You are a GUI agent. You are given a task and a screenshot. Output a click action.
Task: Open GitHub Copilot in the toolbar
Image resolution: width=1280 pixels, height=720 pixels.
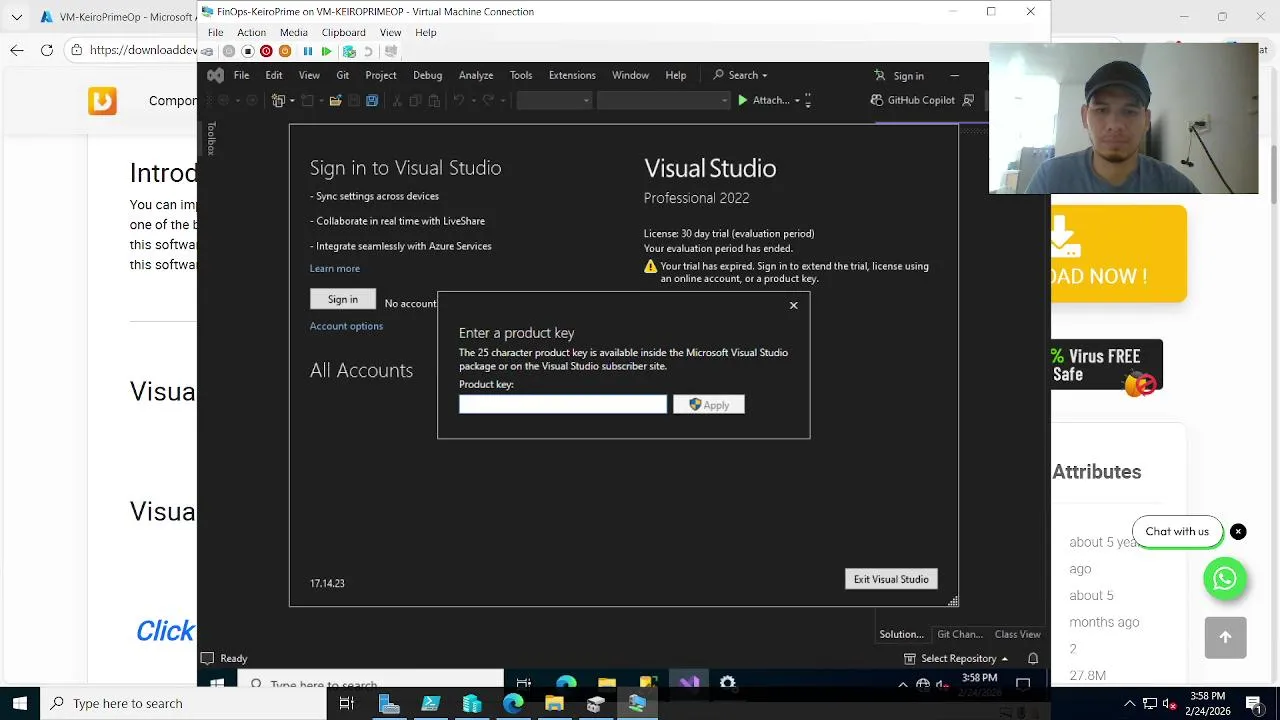point(912,100)
